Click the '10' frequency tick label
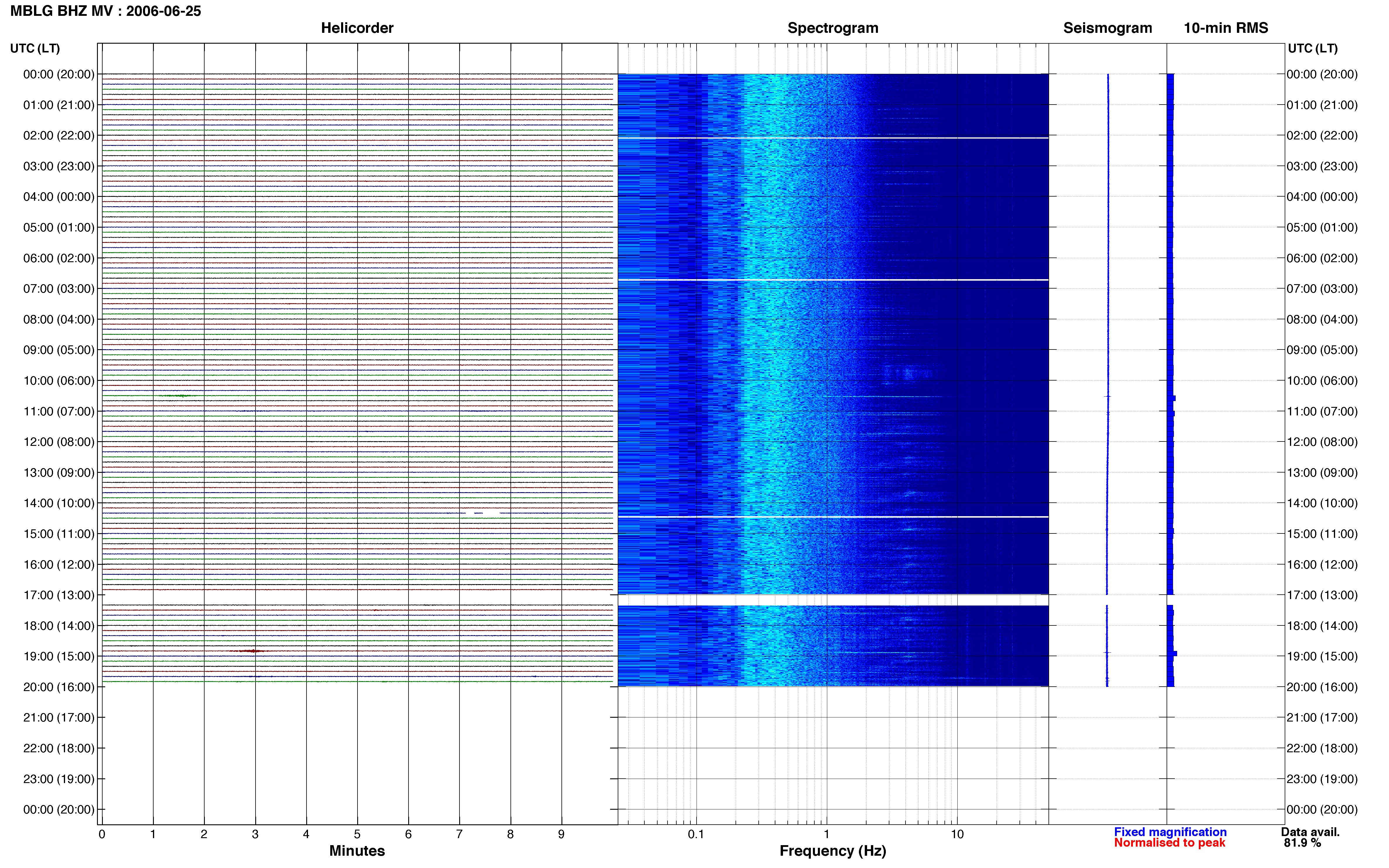 coord(957,834)
